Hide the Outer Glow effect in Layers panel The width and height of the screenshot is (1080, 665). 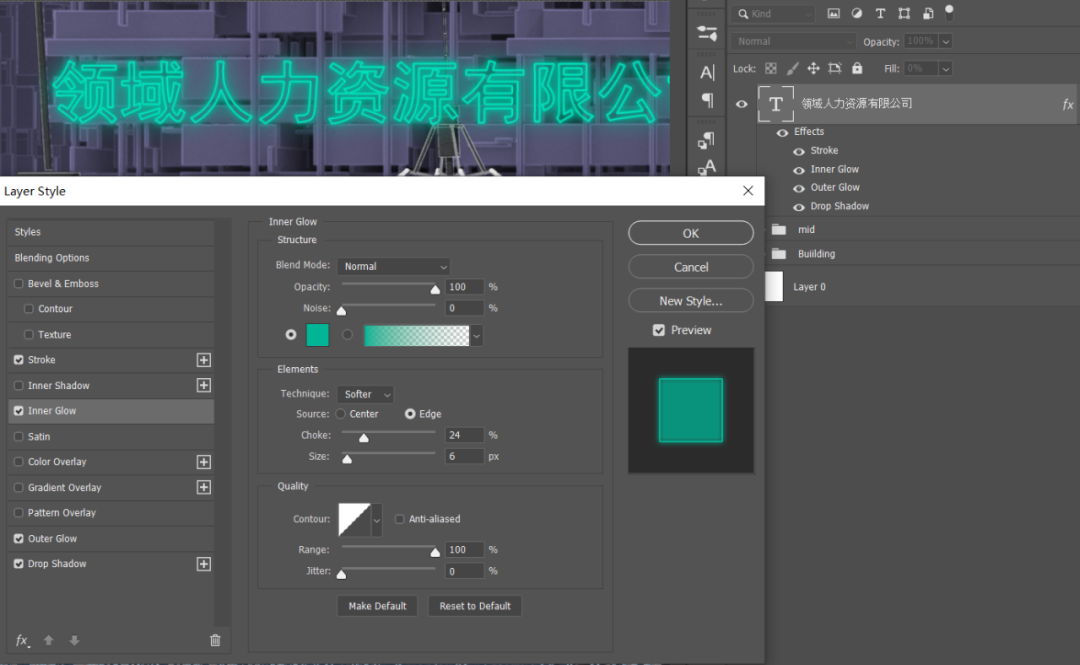coord(799,188)
